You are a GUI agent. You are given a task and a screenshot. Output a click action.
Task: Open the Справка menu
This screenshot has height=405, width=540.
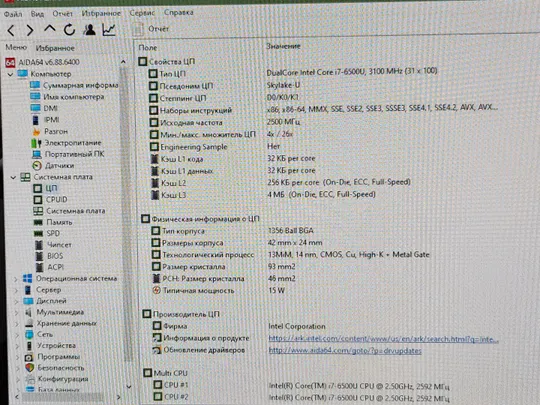click(x=178, y=12)
